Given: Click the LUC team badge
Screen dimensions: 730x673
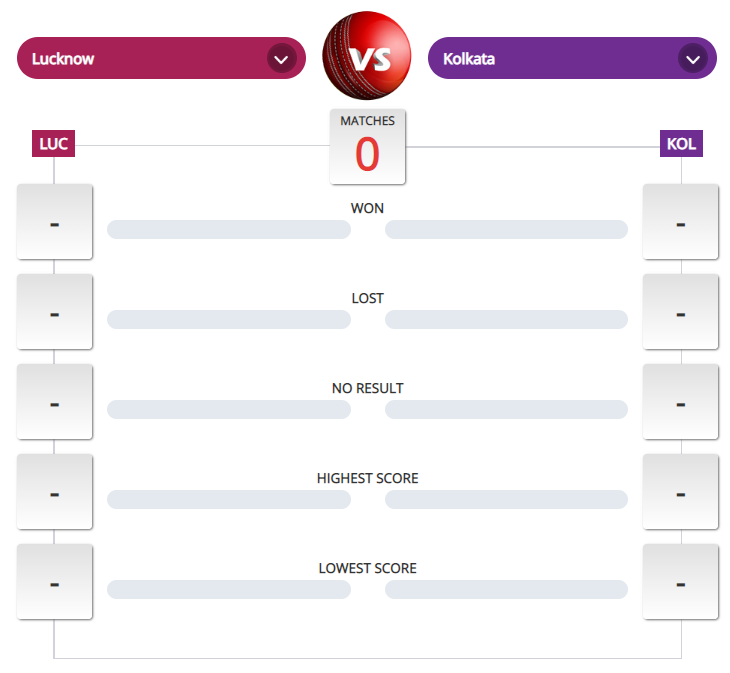Looking at the screenshot, I should coord(54,144).
